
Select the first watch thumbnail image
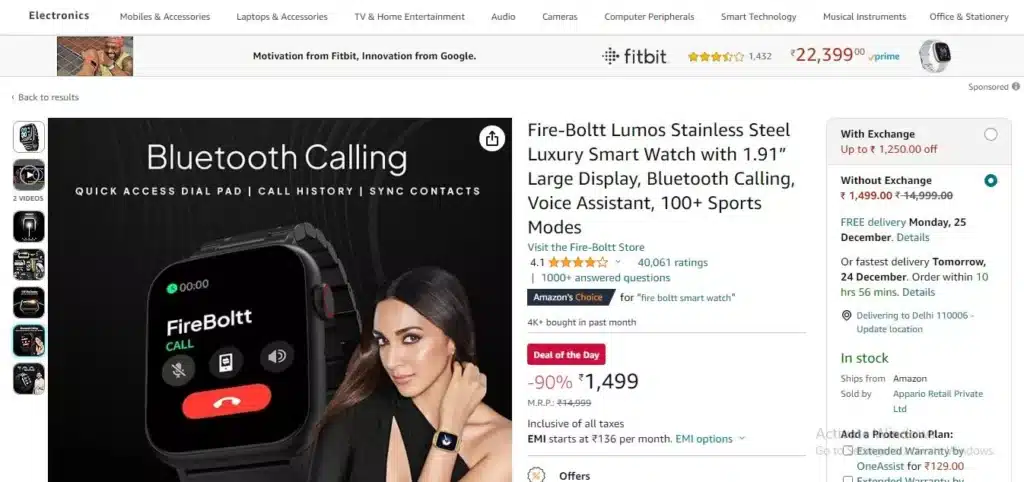[29, 137]
